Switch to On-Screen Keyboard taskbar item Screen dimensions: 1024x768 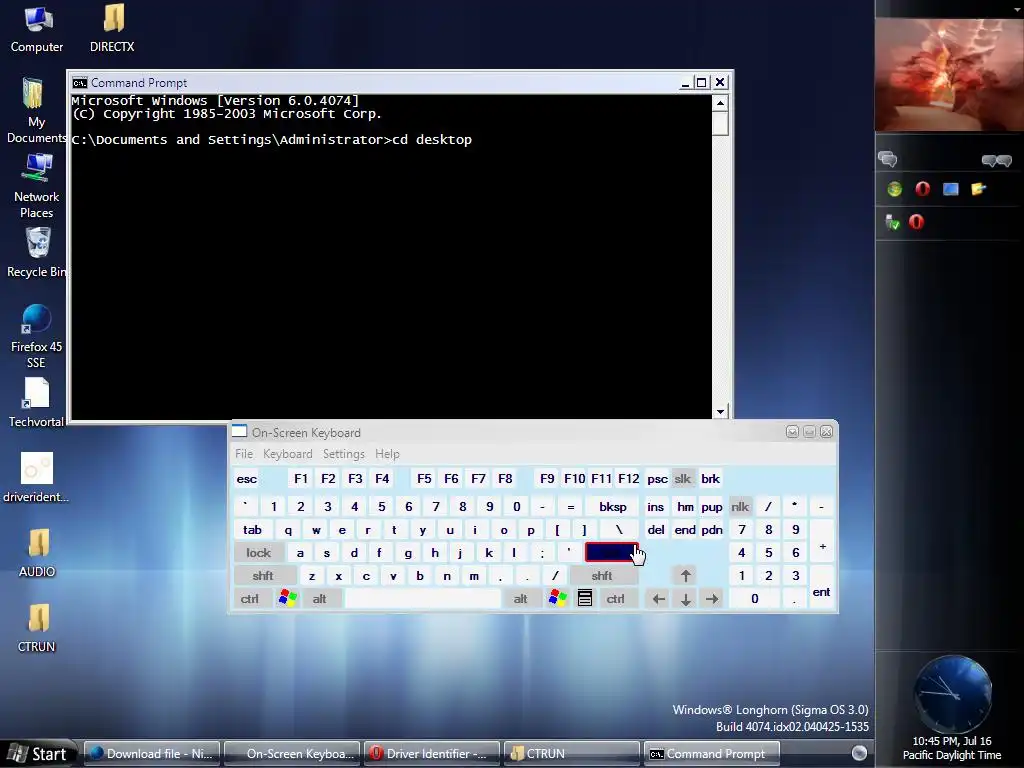click(292, 754)
